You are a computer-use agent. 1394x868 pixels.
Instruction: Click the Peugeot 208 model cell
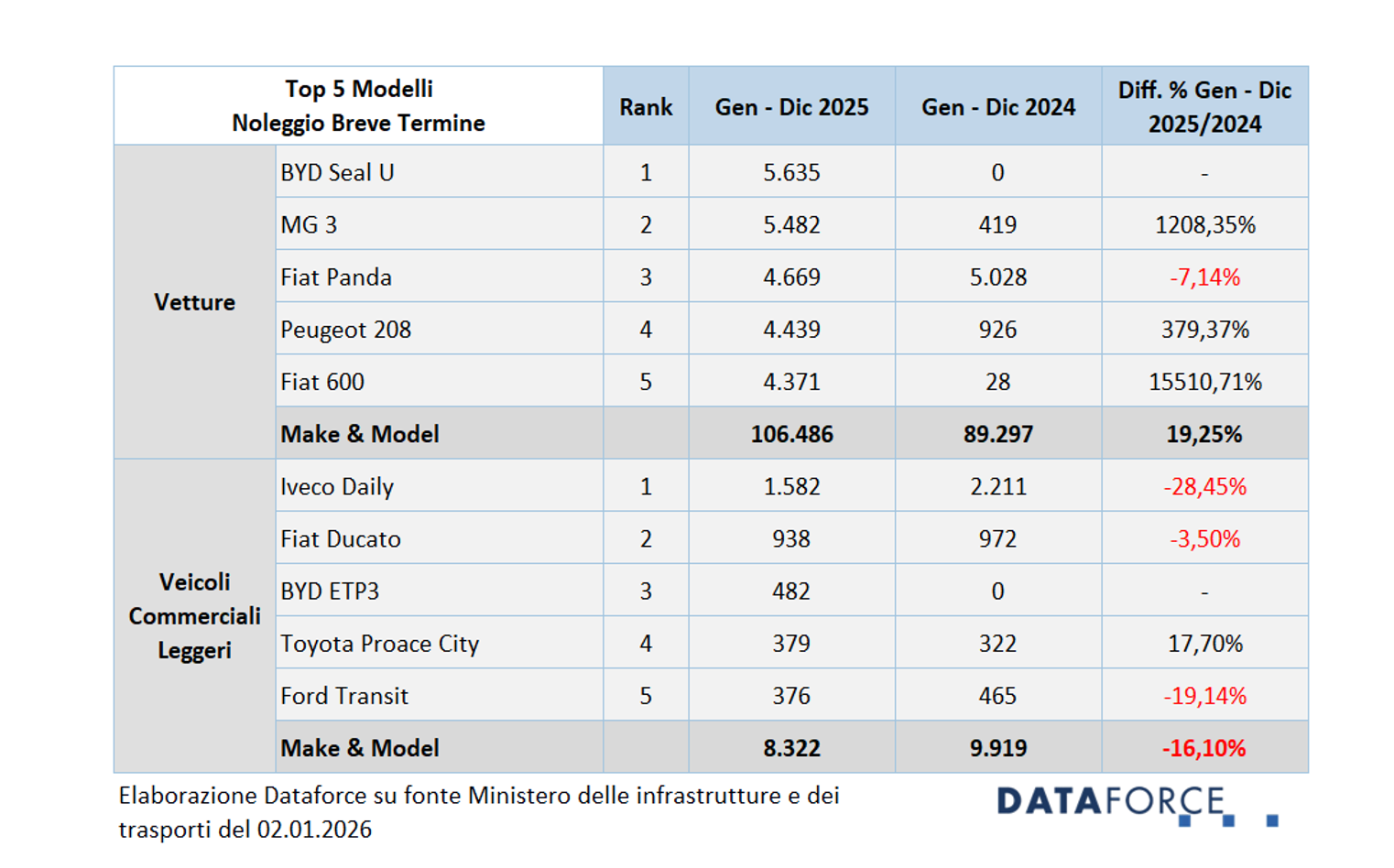[345, 330]
